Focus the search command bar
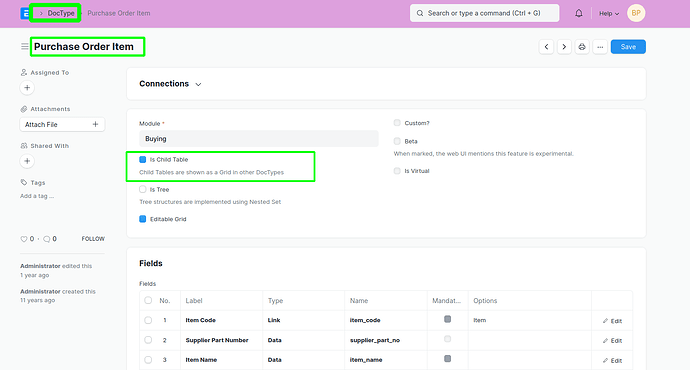The image size is (690, 370). (484, 13)
